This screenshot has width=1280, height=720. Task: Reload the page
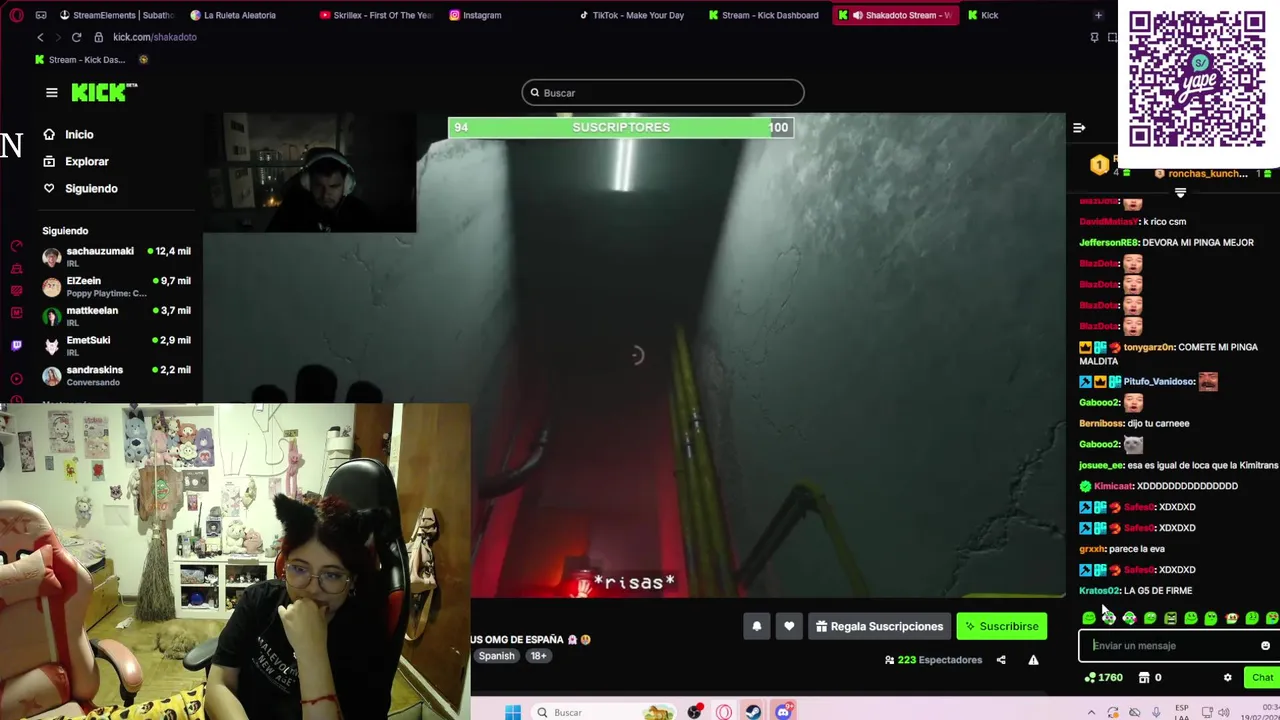76,37
